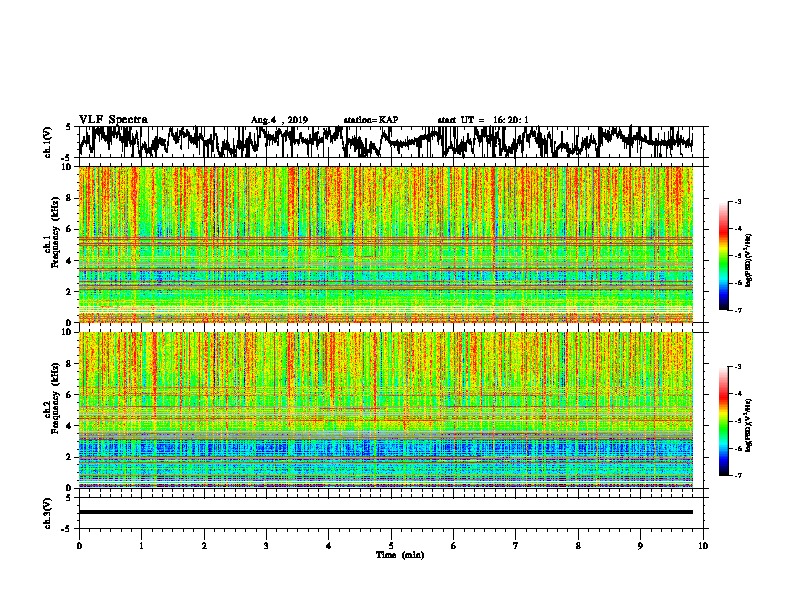
Task: Click the "-7" bottom label of ch.2 colorbar
Action: pyautogui.click(x=737, y=475)
